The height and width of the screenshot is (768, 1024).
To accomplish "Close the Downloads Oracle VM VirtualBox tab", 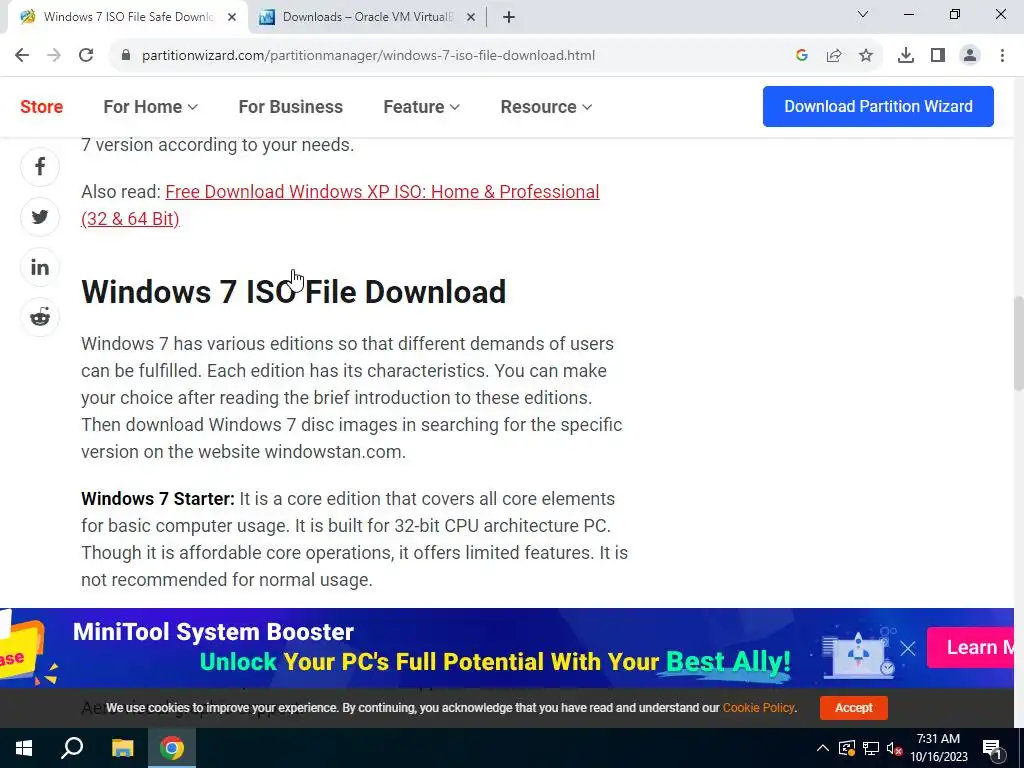I will click(x=471, y=17).
